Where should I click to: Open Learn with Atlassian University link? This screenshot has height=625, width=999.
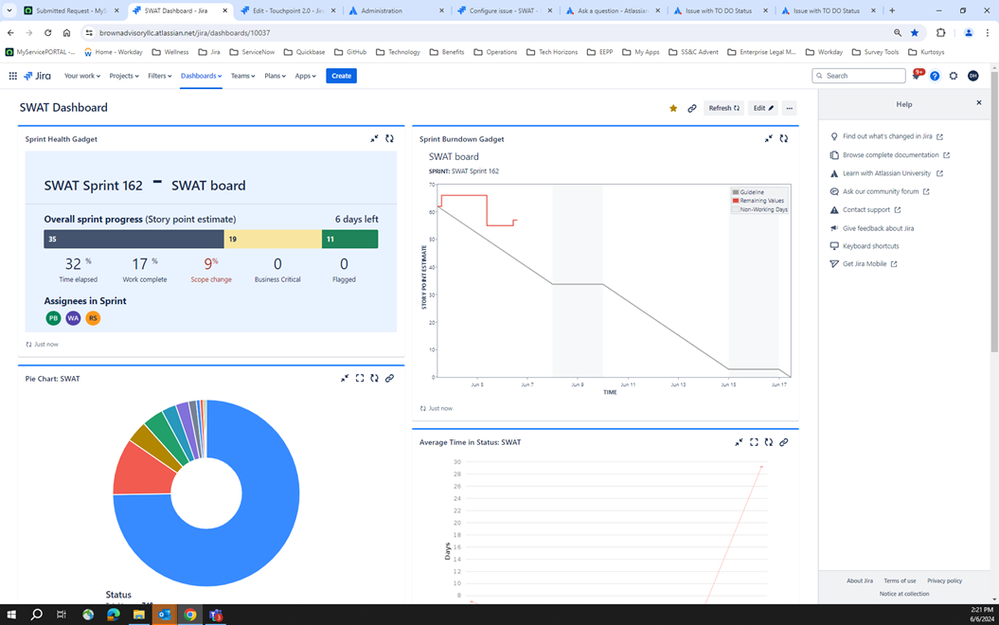(x=887, y=173)
